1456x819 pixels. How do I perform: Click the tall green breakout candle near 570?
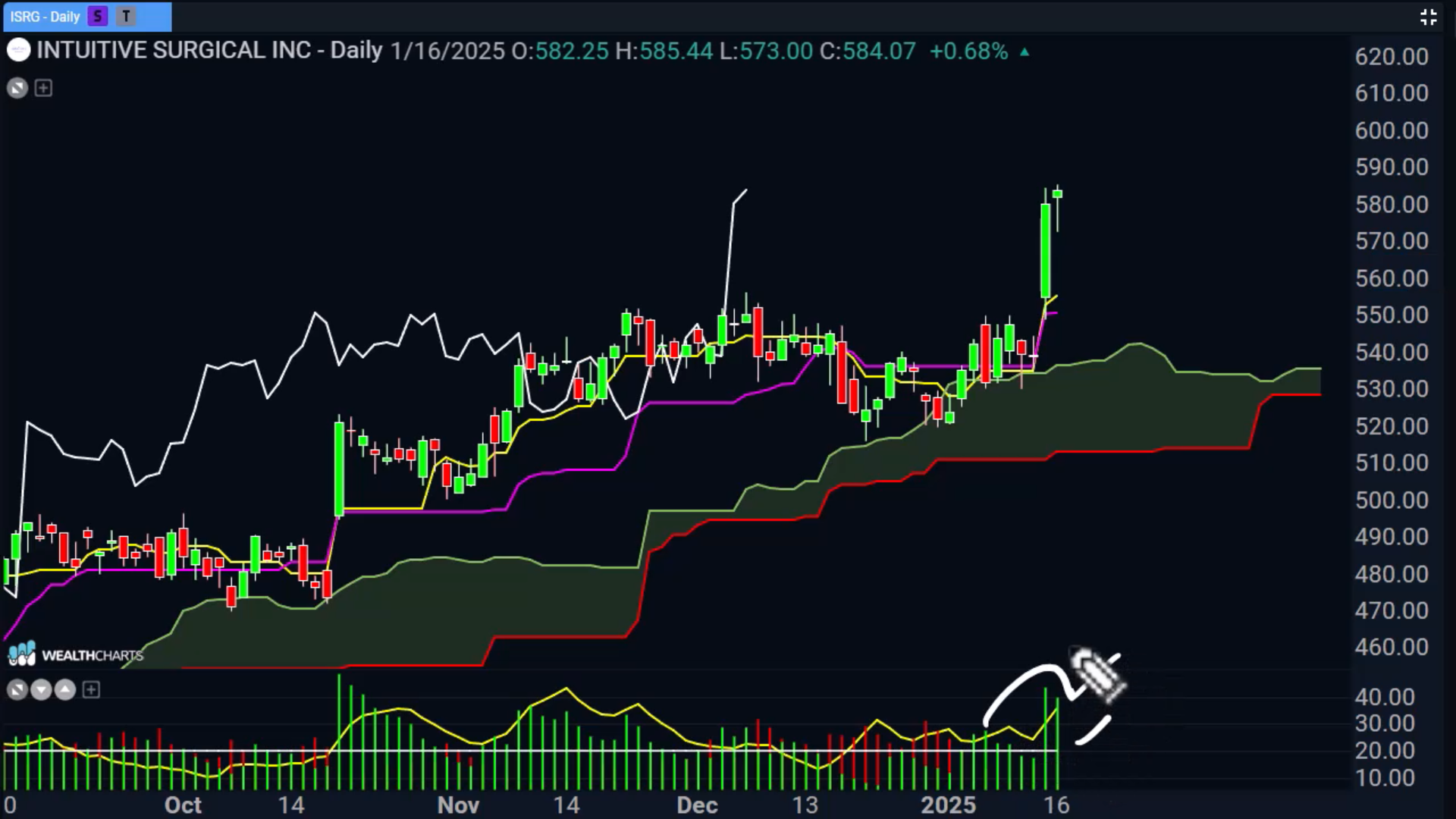point(1045,250)
